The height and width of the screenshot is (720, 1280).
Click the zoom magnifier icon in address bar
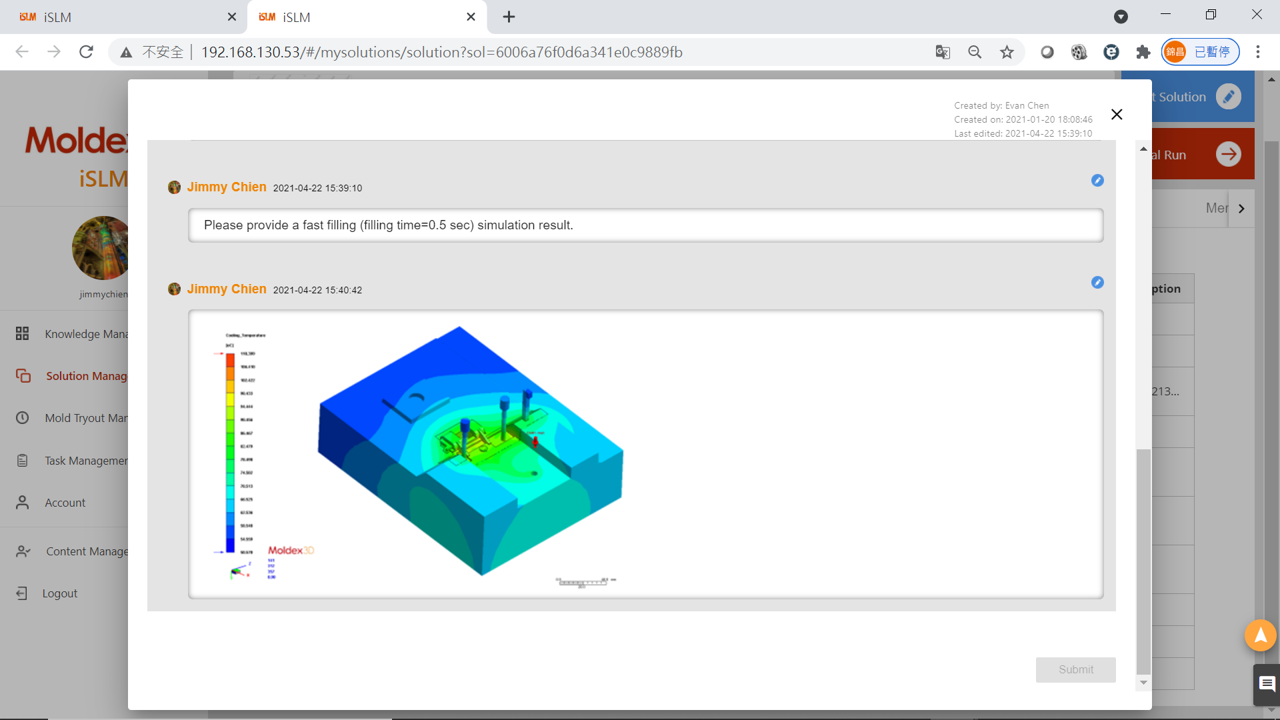975,52
